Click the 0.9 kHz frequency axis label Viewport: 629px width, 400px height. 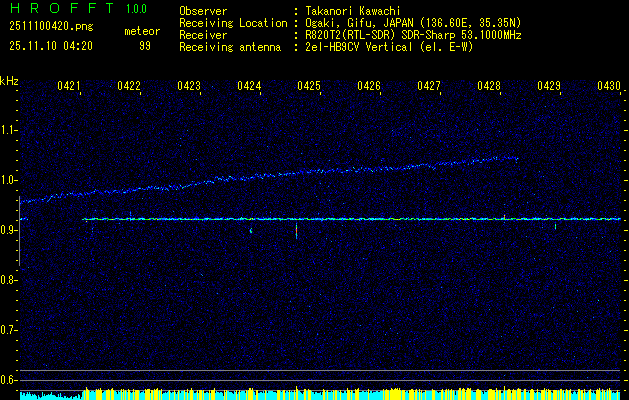pos(9,230)
